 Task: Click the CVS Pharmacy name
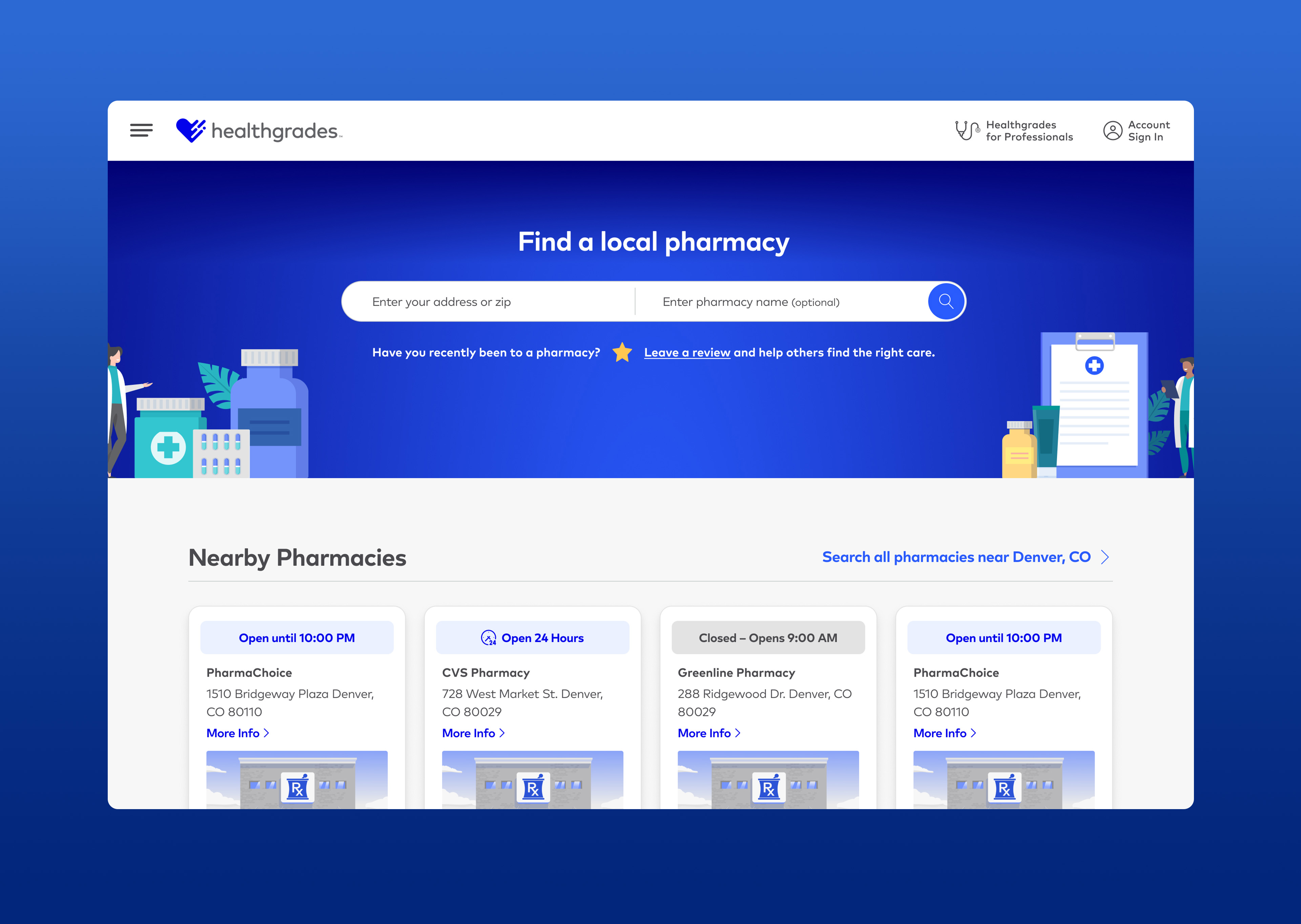486,673
